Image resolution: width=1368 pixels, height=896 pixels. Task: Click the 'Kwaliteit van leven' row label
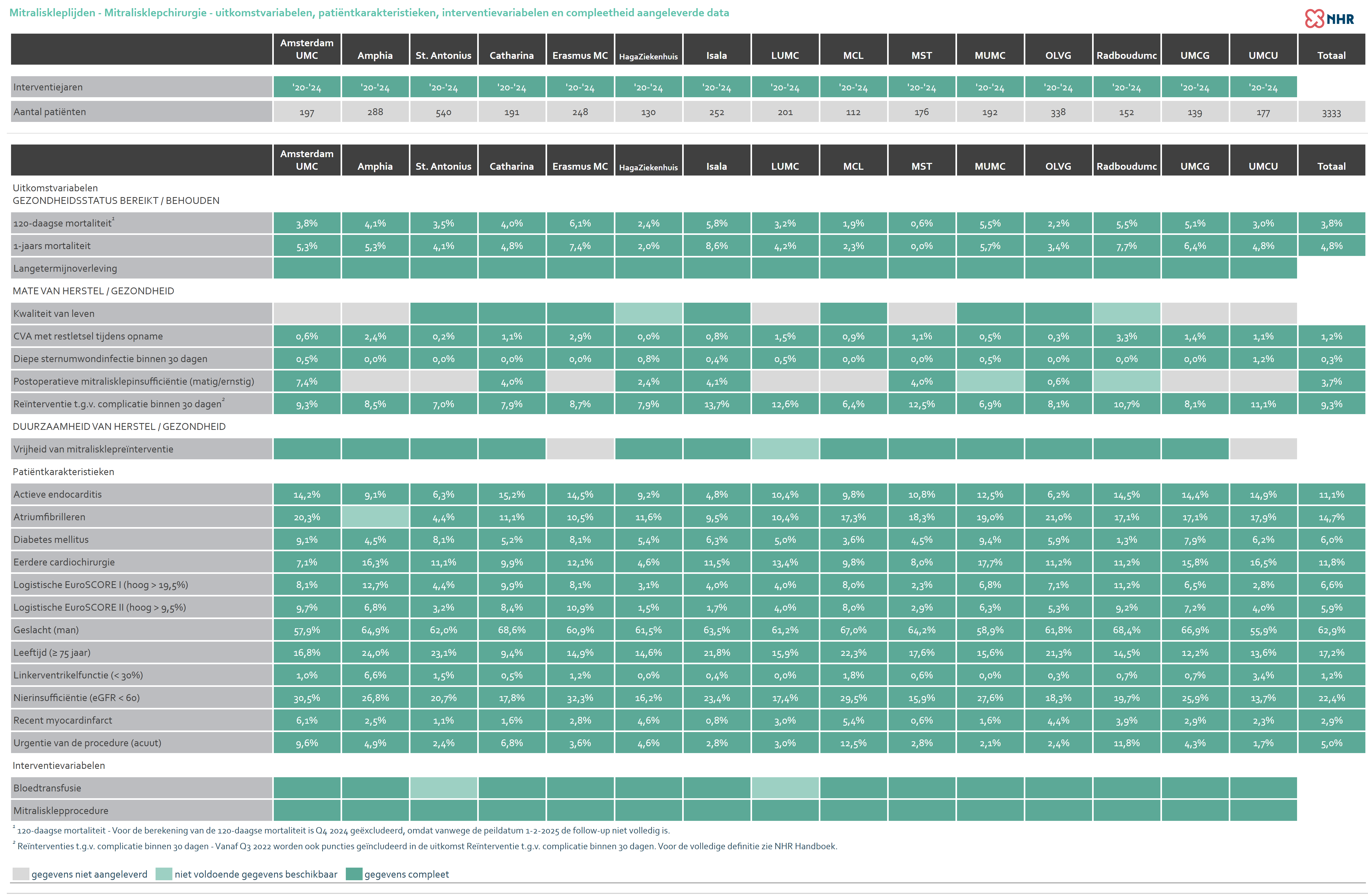[x=54, y=313]
